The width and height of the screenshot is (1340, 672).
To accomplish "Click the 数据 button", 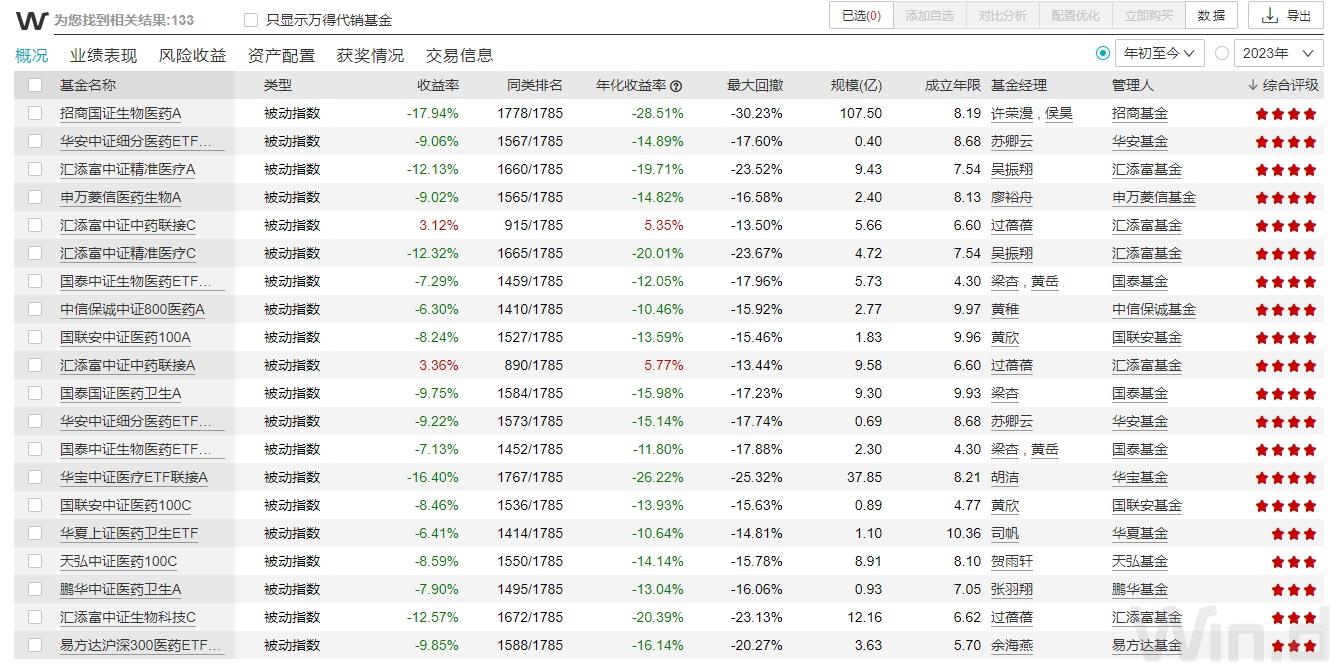I will [1211, 16].
